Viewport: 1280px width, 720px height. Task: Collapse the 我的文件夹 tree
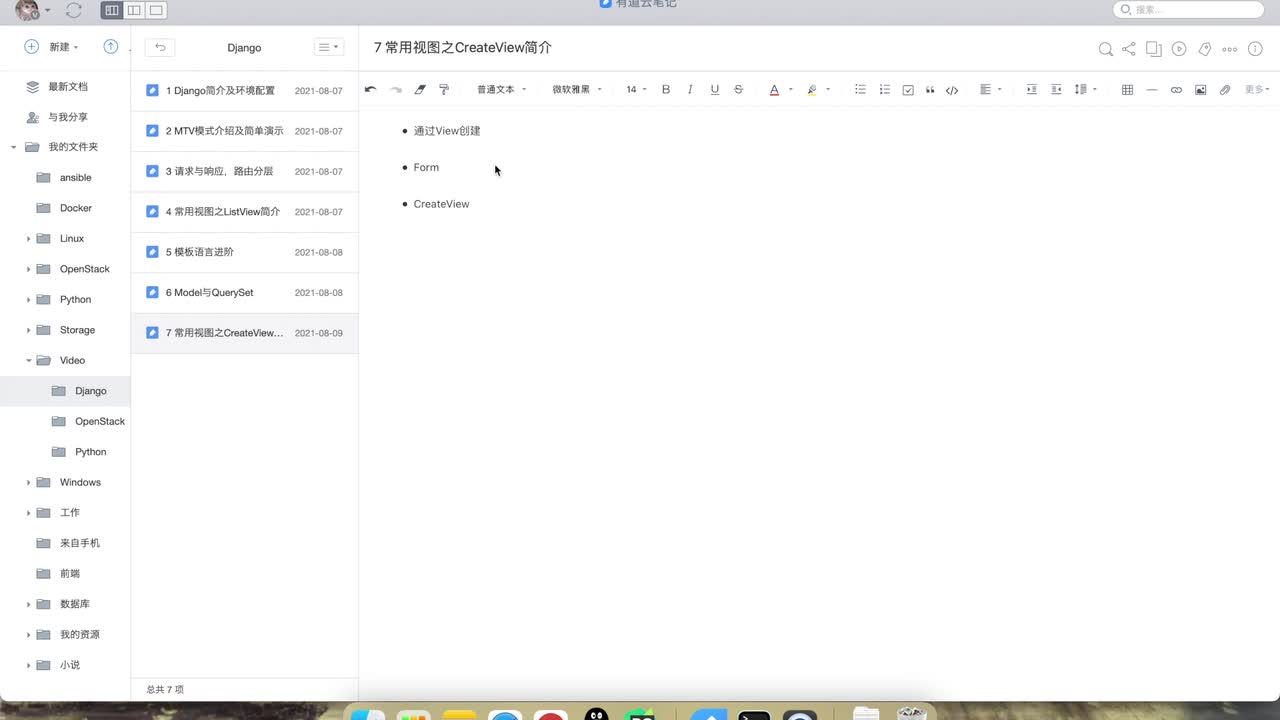pos(14,147)
